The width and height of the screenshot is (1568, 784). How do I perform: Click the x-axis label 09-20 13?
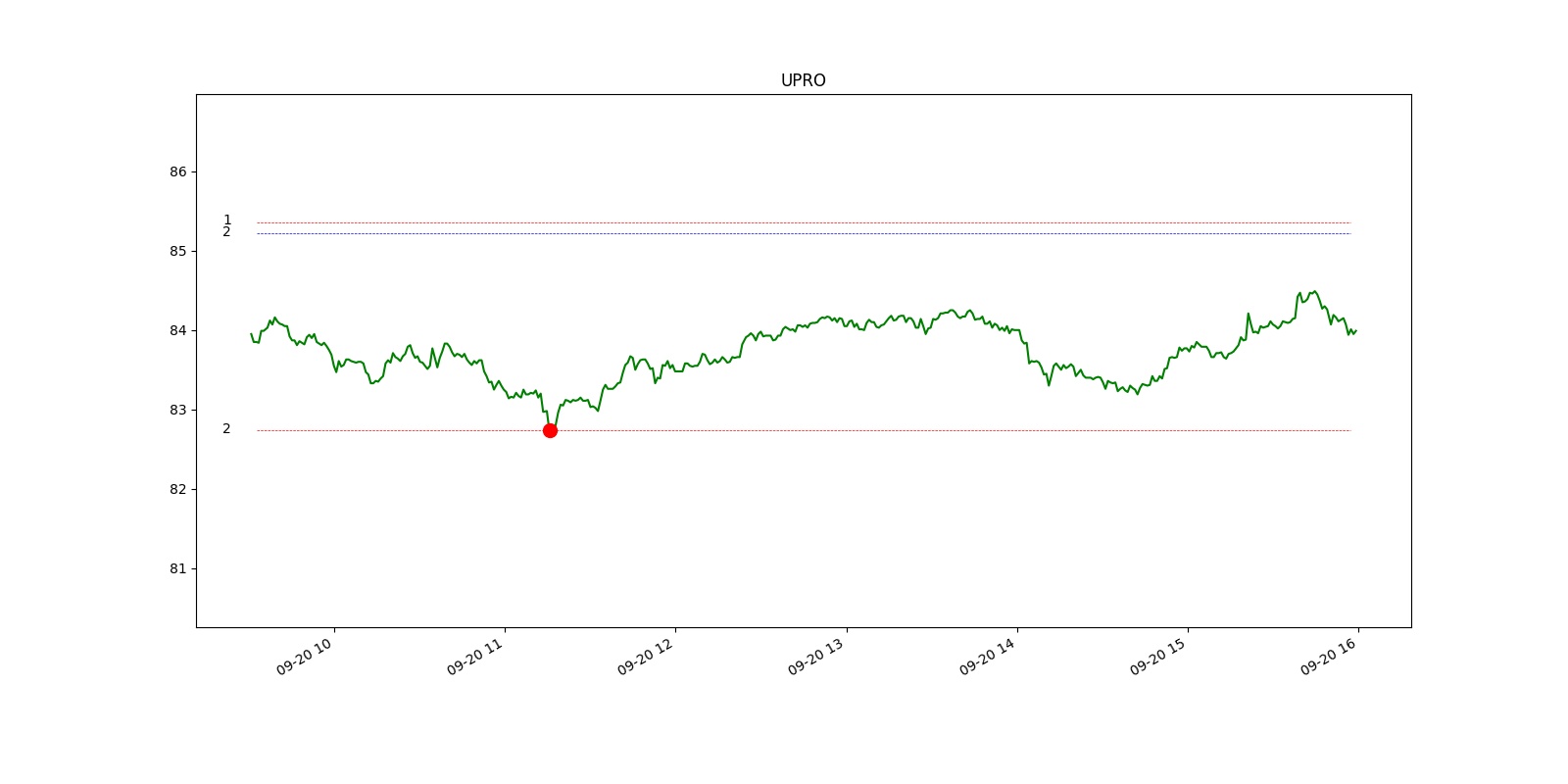(816, 657)
